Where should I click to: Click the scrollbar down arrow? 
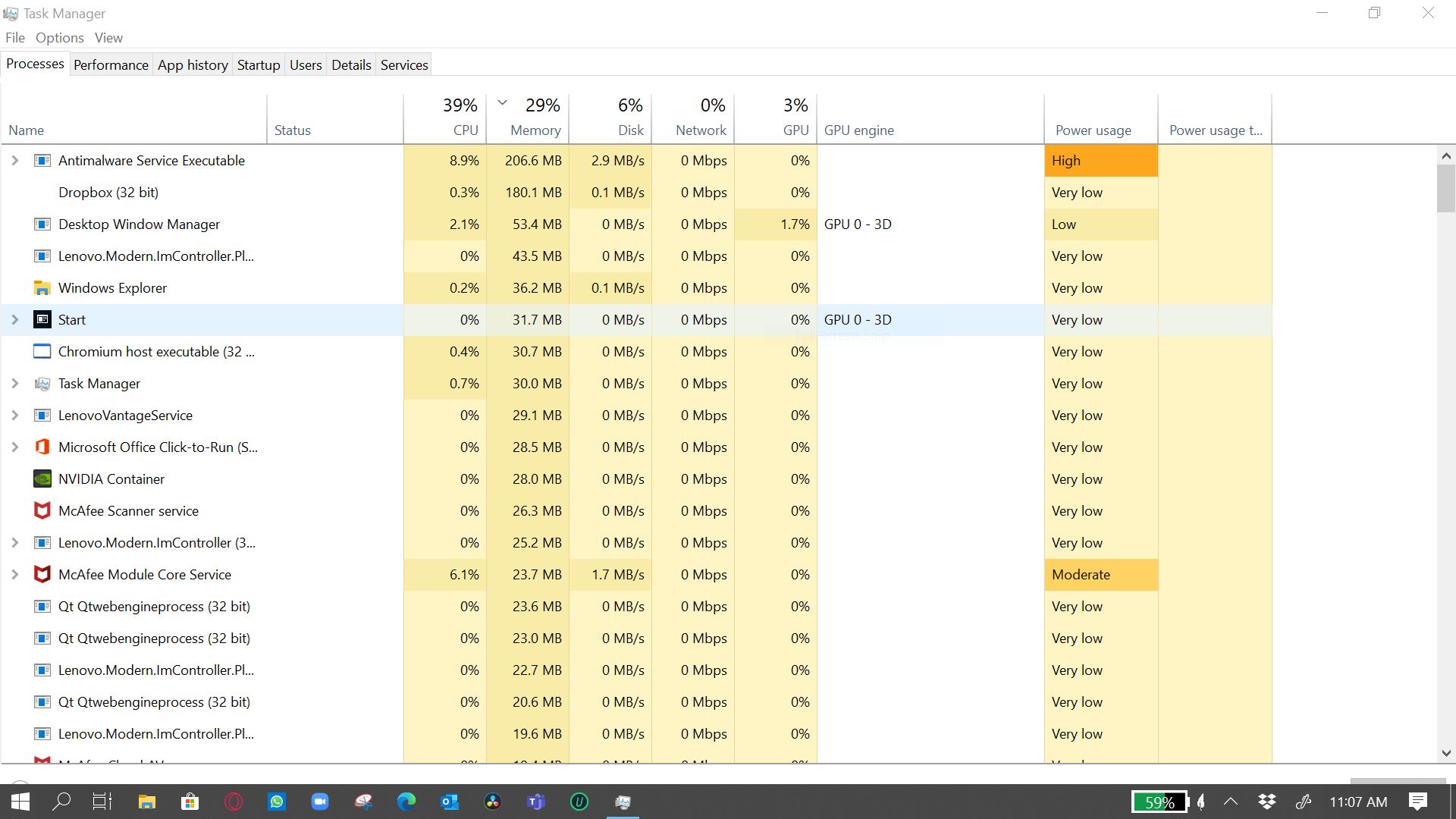[x=1446, y=753]
